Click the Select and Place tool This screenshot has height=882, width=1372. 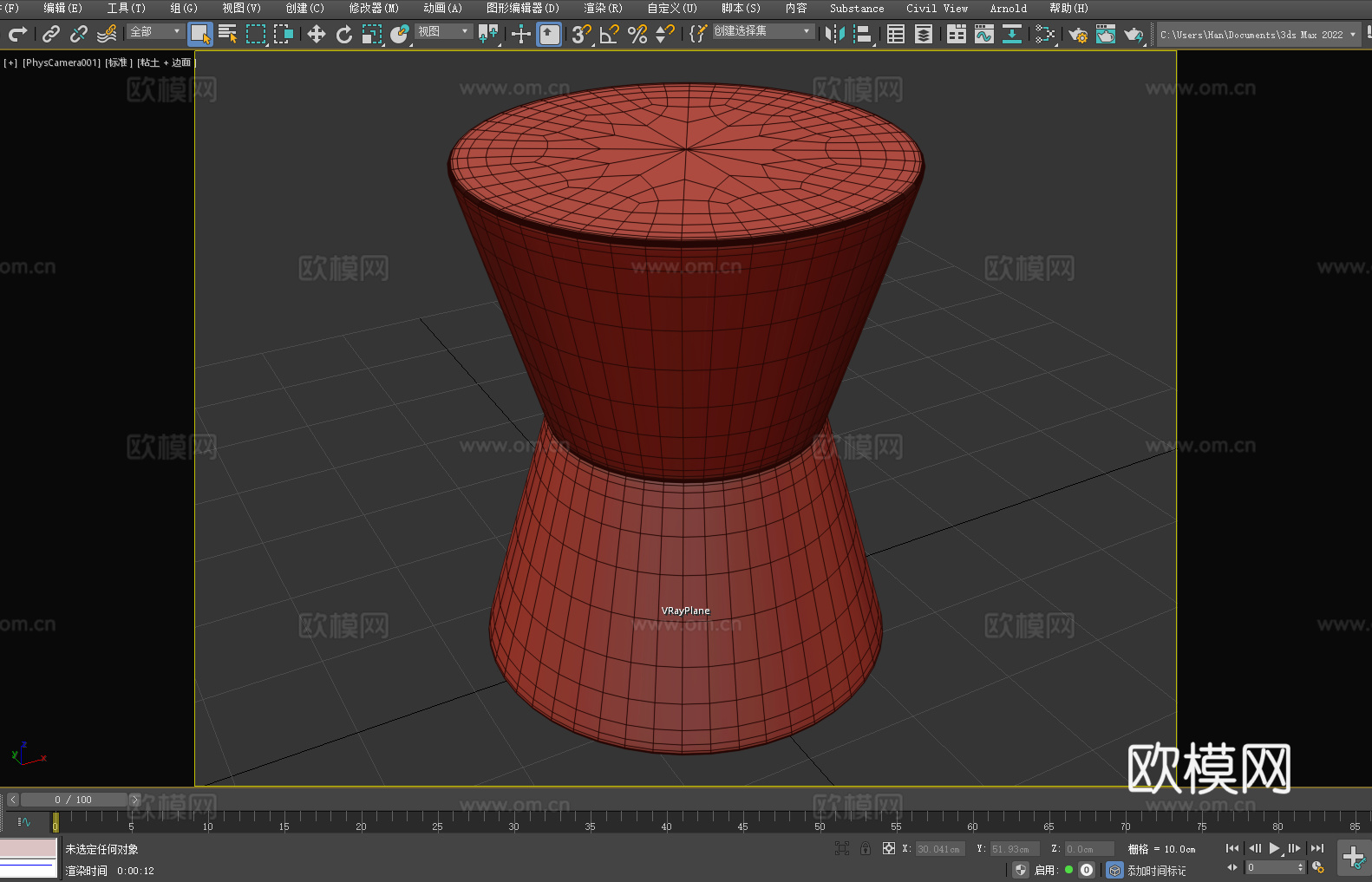point(400,34)
